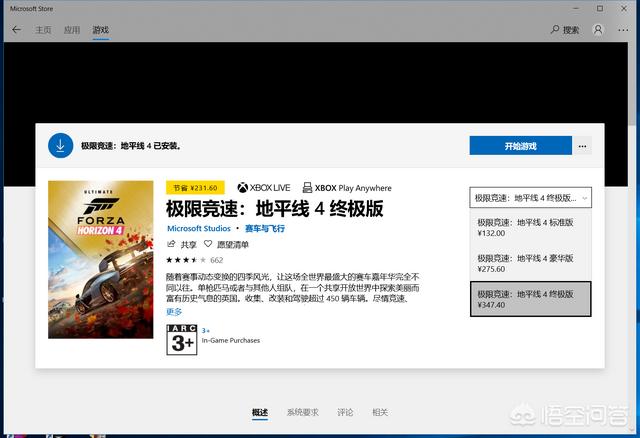640x438 pixels.
Task: Open the top-right more options ellipsis
Action: [623, 30]
